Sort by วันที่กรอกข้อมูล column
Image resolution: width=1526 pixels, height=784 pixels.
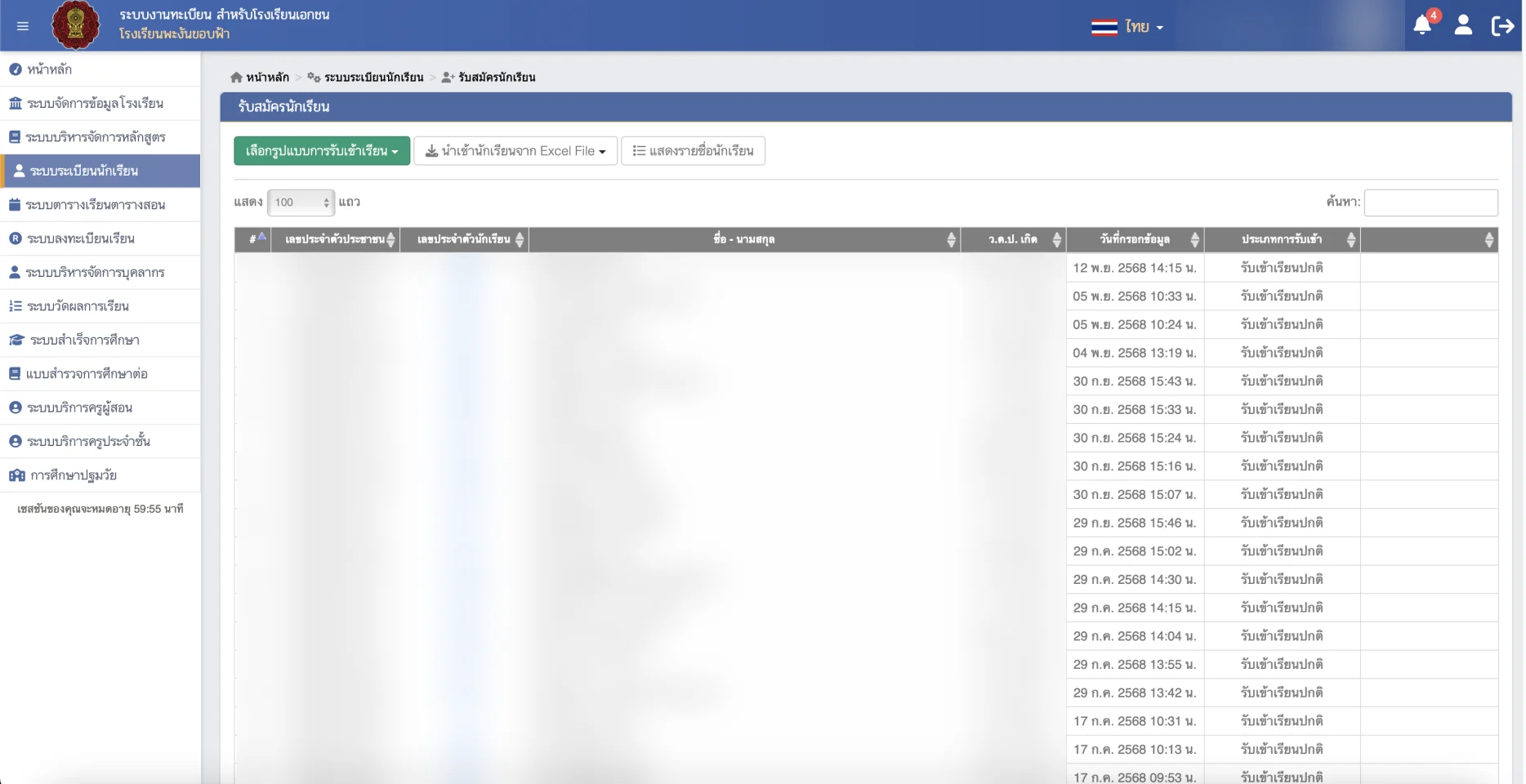1135,239
